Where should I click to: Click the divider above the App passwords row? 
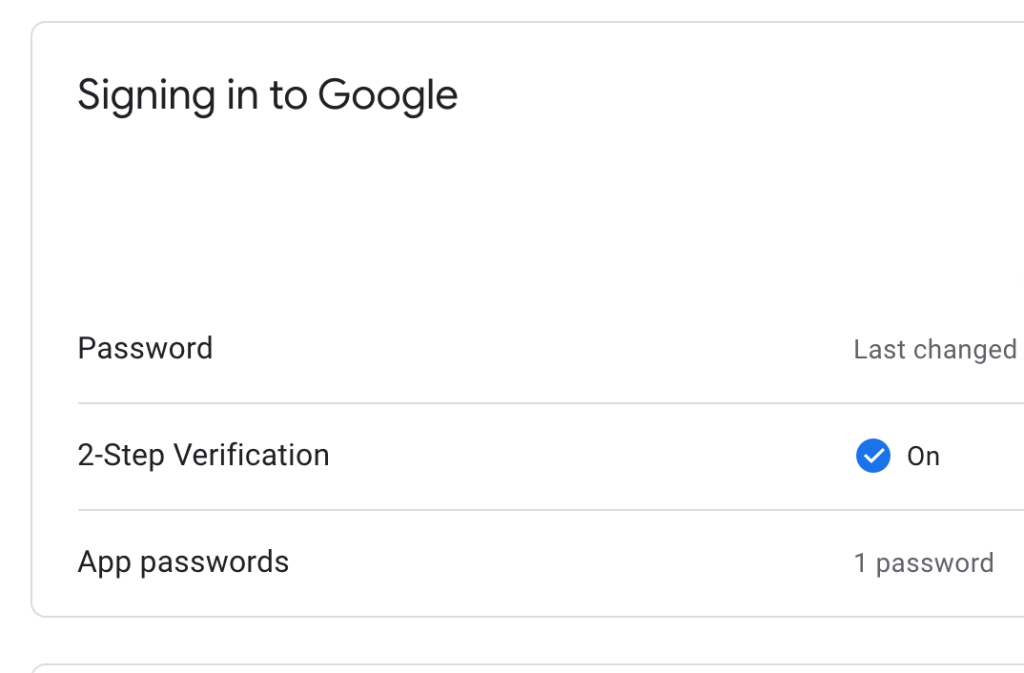click(x=500, y=510)
